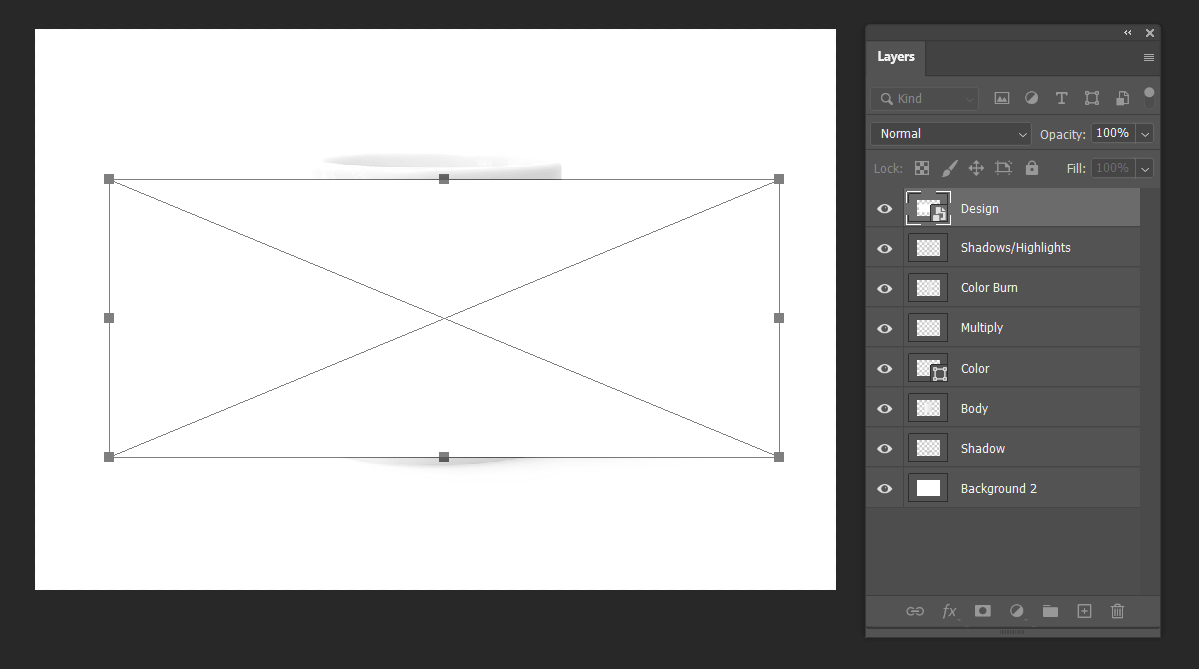Delete layer trash icon

click(x=1117, y=611)
